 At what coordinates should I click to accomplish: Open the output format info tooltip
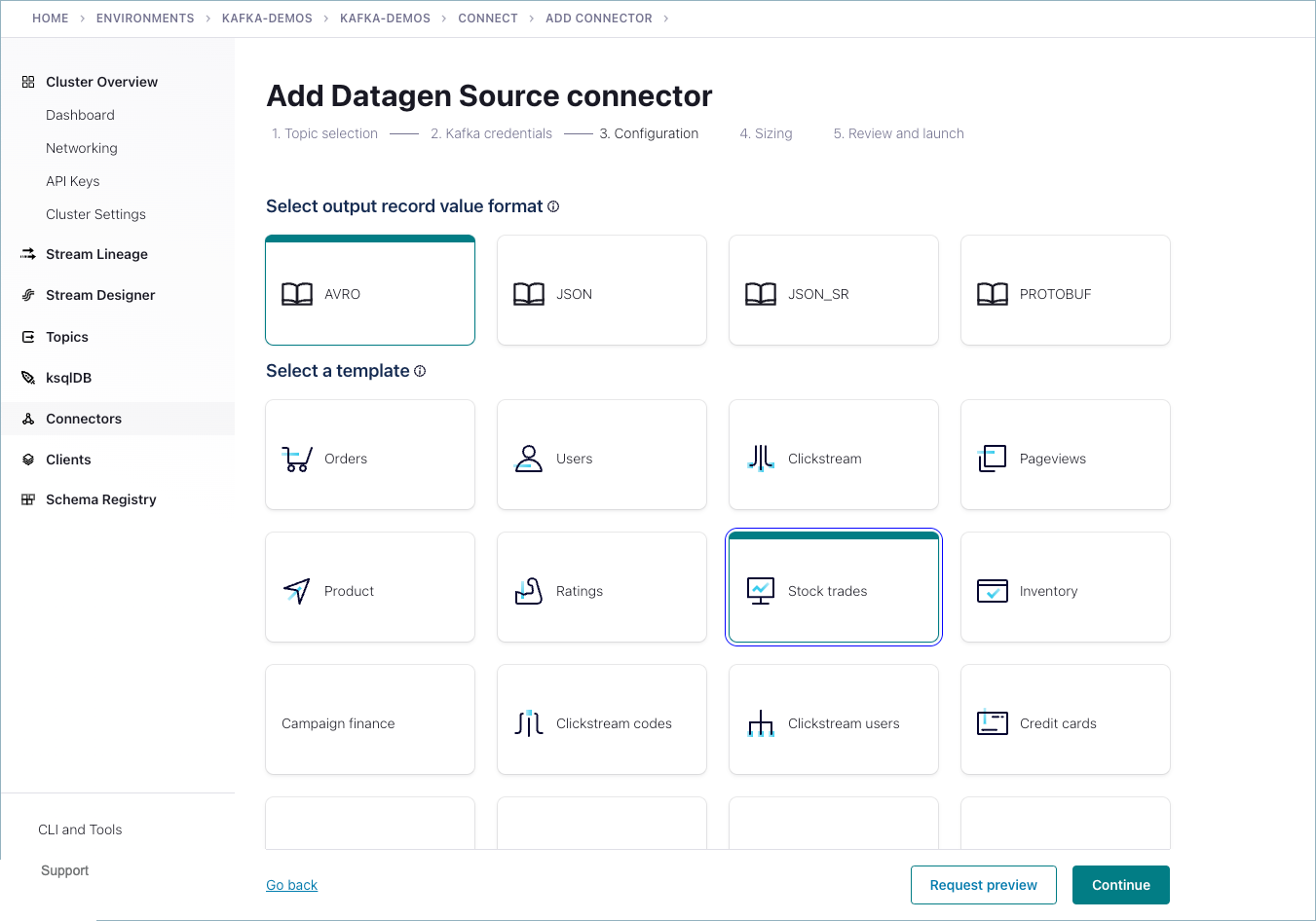[x=552, y=205]
